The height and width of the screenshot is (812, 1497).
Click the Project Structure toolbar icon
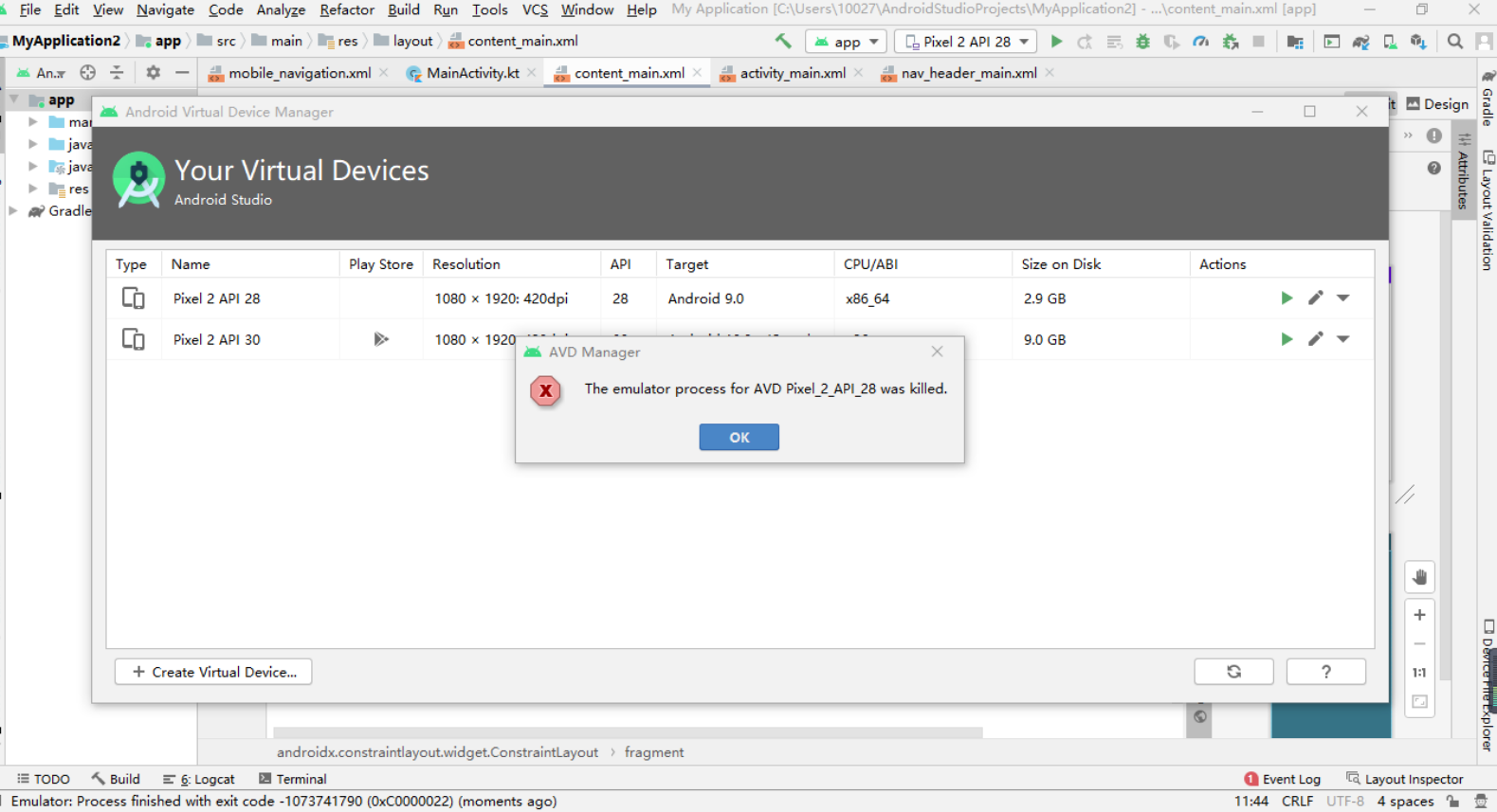1295,42
